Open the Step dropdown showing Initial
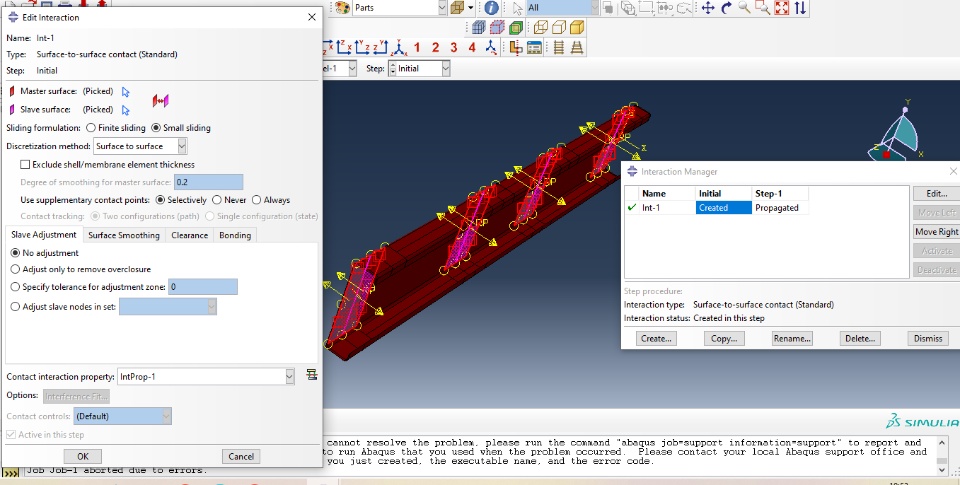 click(x=445, y=69)
